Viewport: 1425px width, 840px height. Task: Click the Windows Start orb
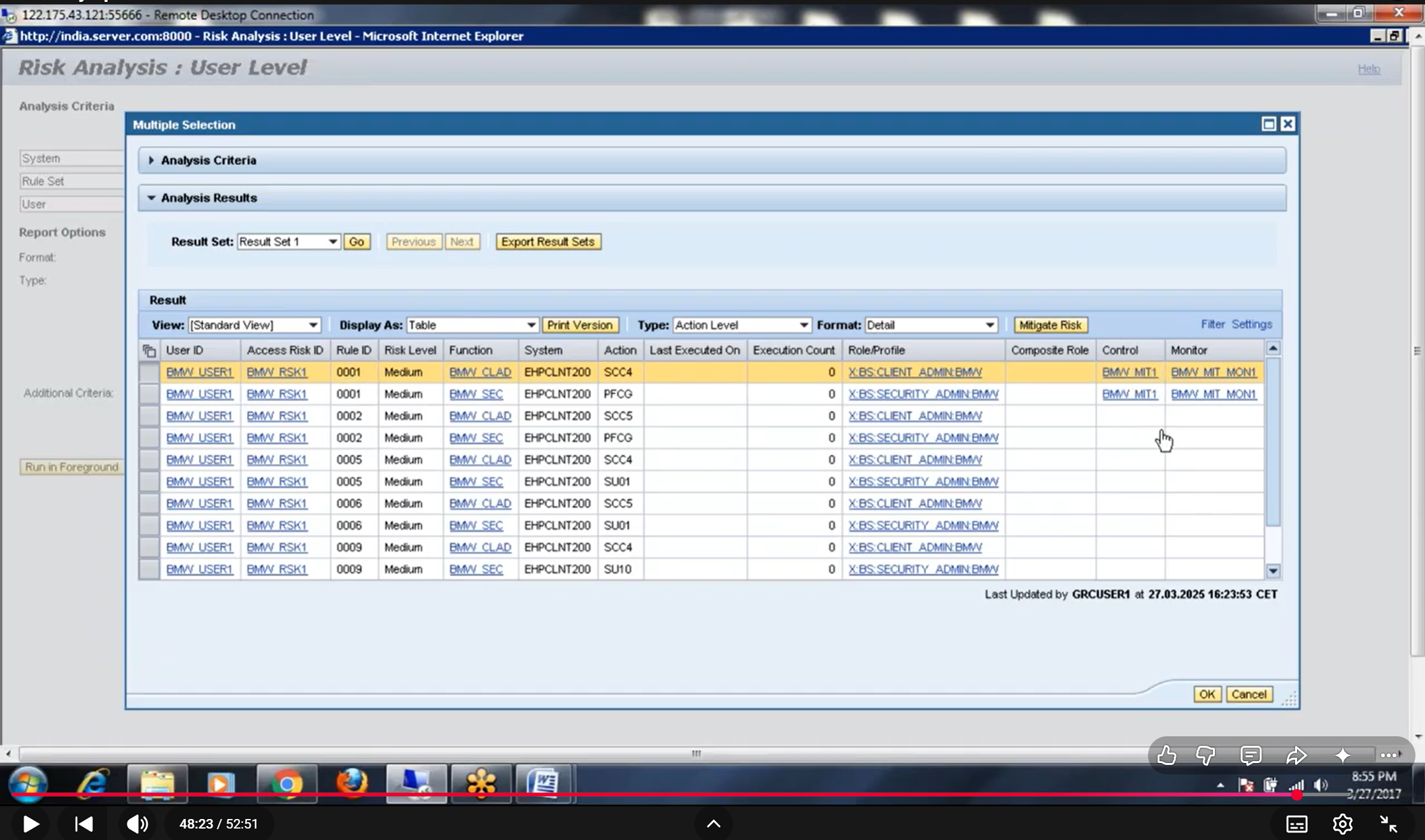pos(28,783)
